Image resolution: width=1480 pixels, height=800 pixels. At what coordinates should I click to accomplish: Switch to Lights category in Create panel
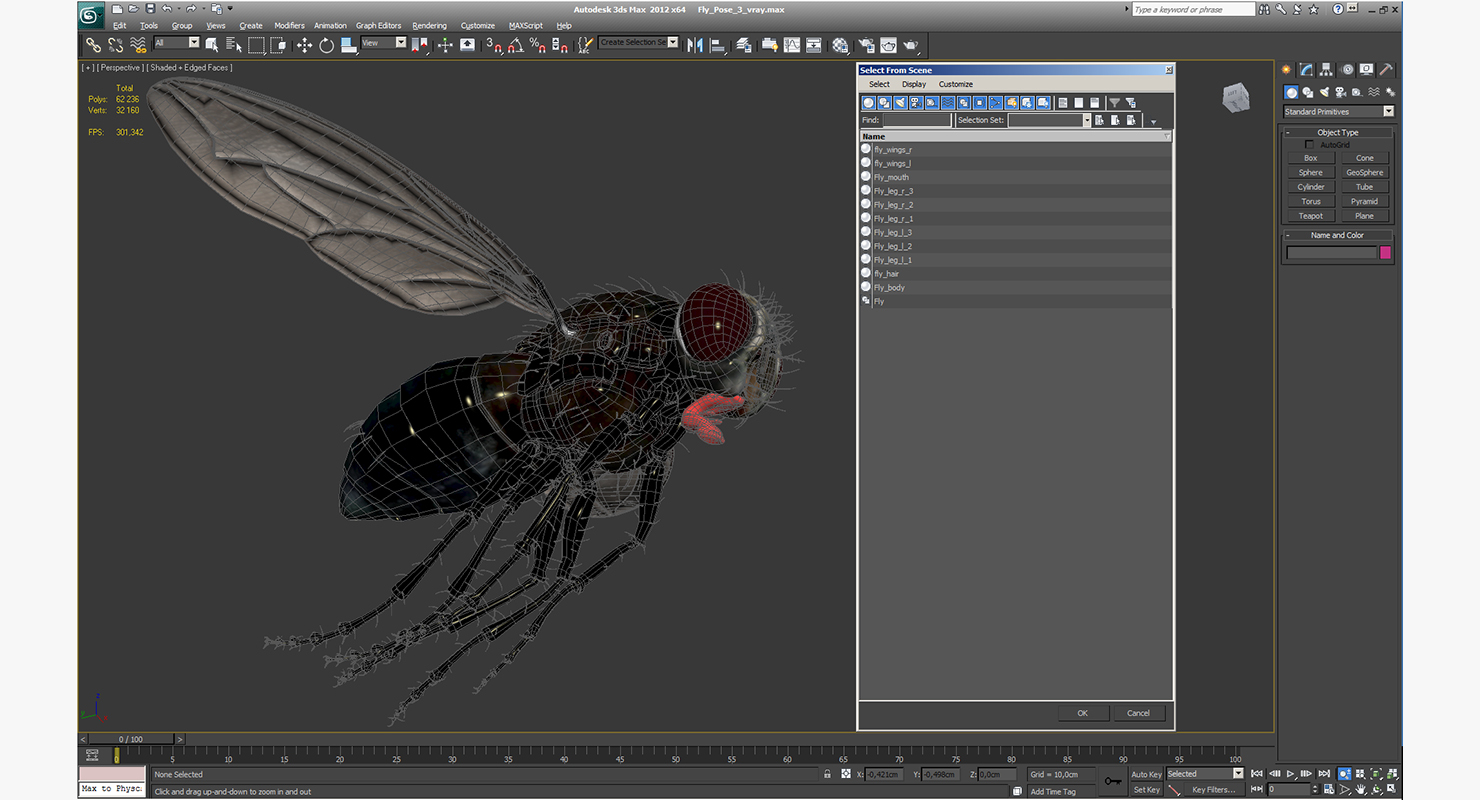pos(1323,92)
